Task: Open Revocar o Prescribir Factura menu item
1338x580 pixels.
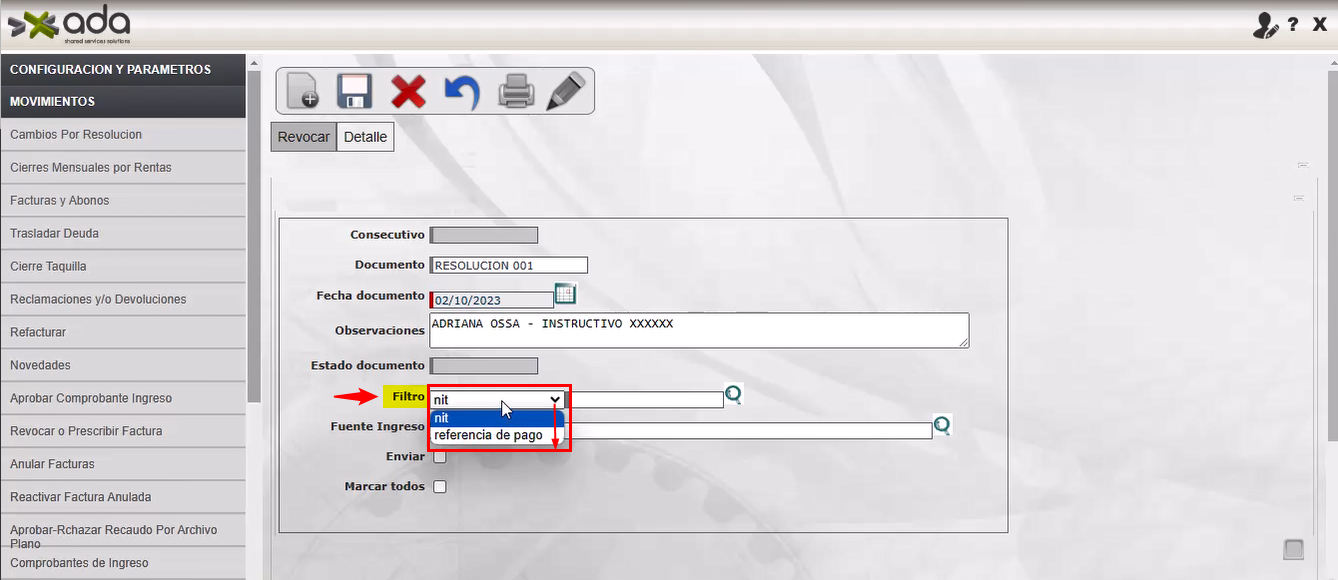Action: click(x=86, y=431)
